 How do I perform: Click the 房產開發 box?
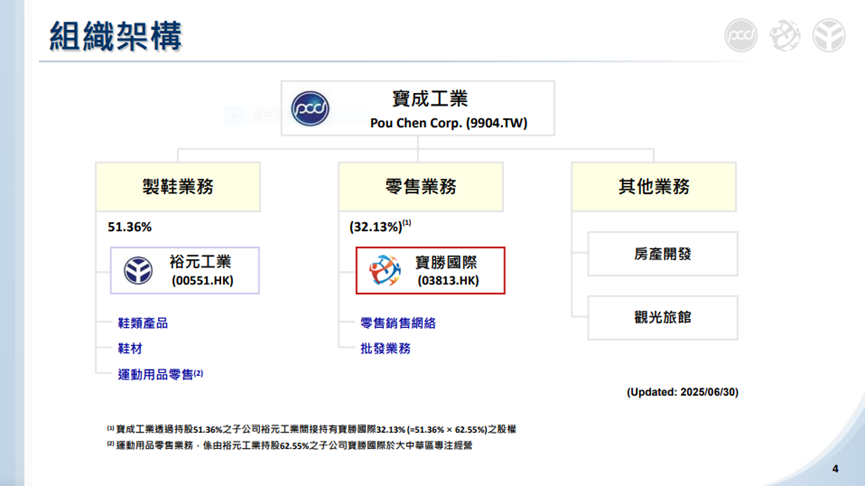click(x=663, y=254)
